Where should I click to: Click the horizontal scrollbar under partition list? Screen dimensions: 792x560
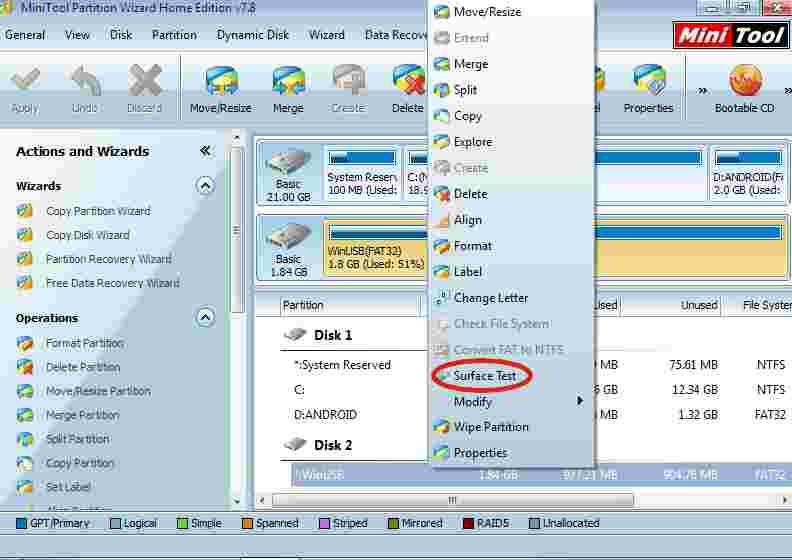(453, 500)
